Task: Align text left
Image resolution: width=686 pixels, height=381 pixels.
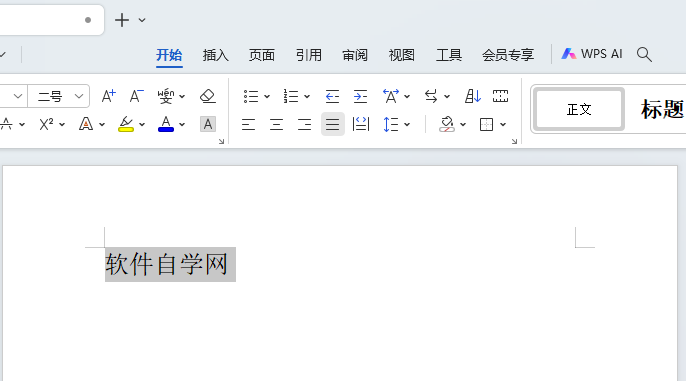Action: click(248, 125)
